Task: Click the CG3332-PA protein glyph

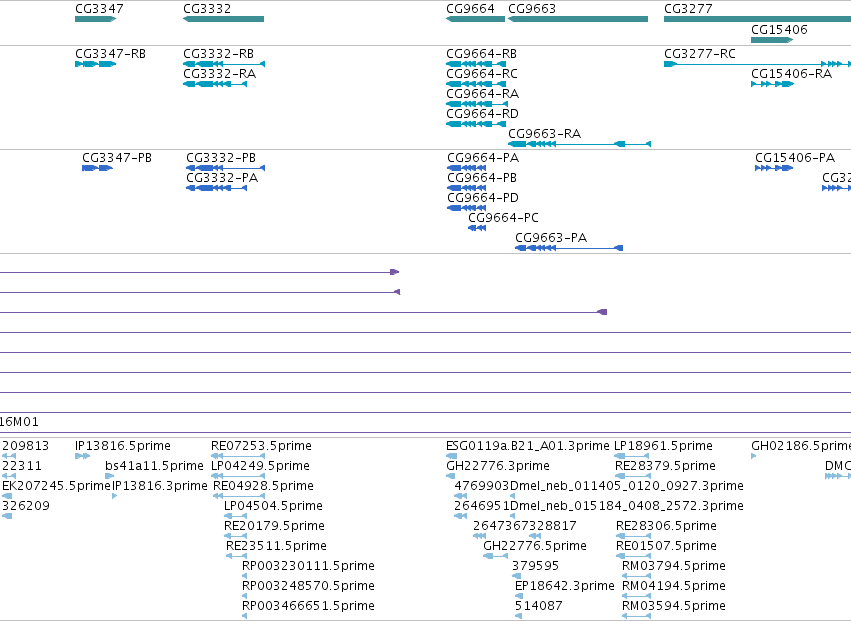Action: [217, 188]
